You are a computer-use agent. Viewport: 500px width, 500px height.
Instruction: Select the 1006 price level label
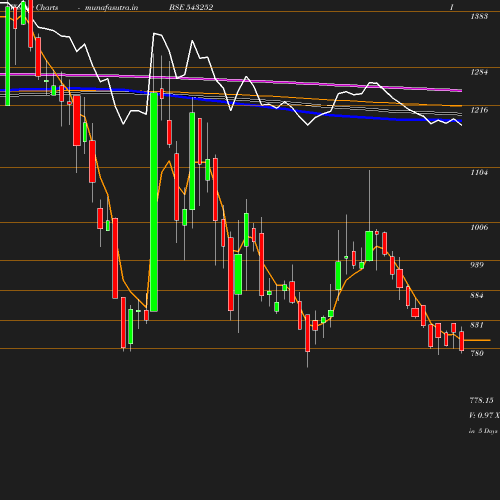point(479,227)
